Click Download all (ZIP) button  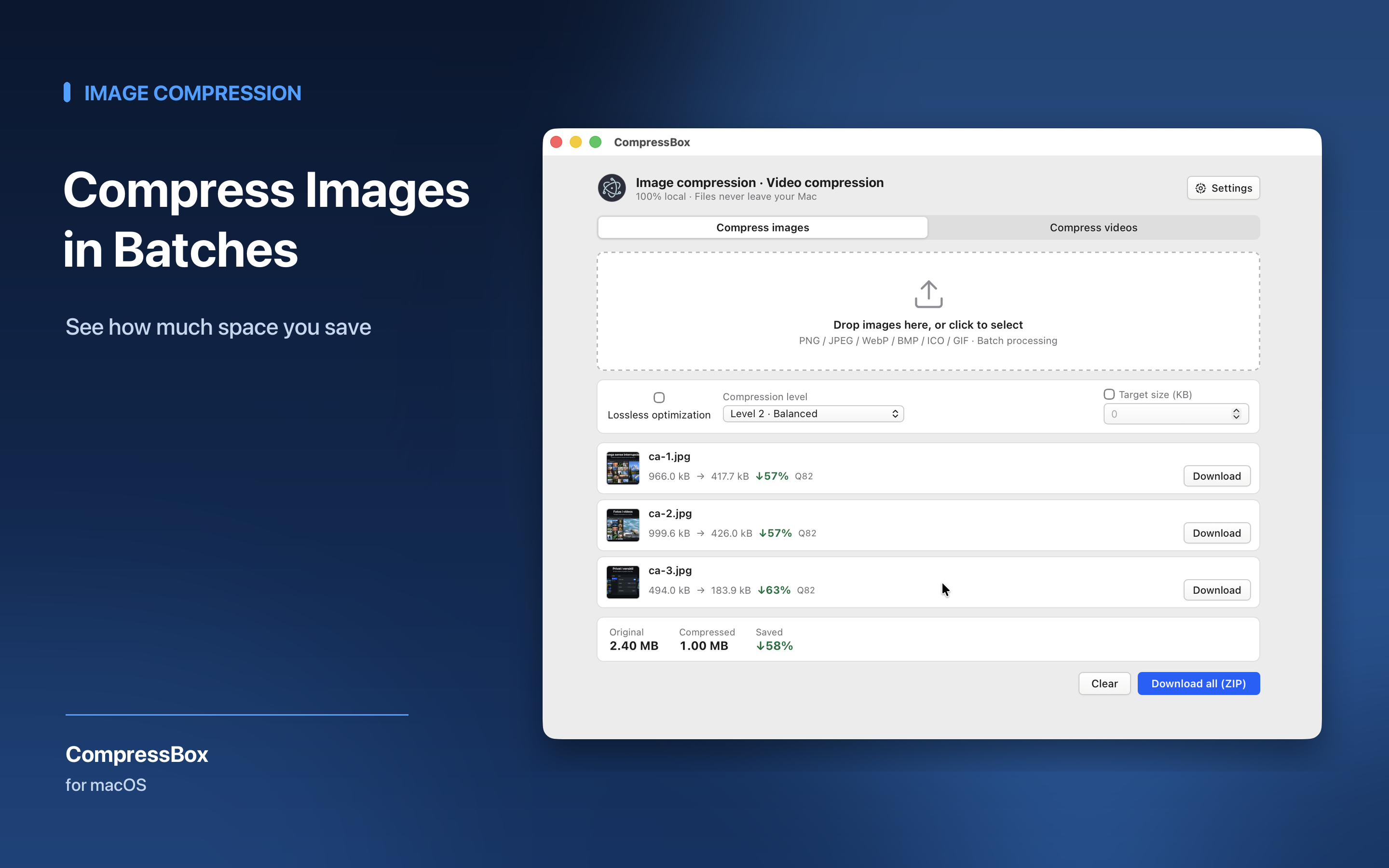tap(1198, 683)
